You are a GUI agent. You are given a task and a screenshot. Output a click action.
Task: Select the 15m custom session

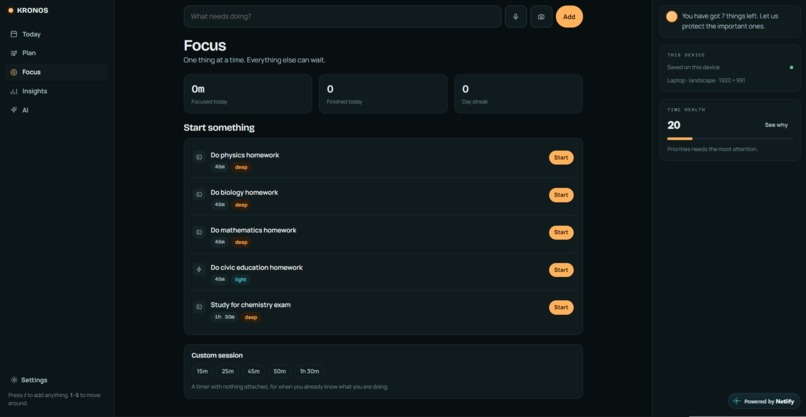click(203, 371)
